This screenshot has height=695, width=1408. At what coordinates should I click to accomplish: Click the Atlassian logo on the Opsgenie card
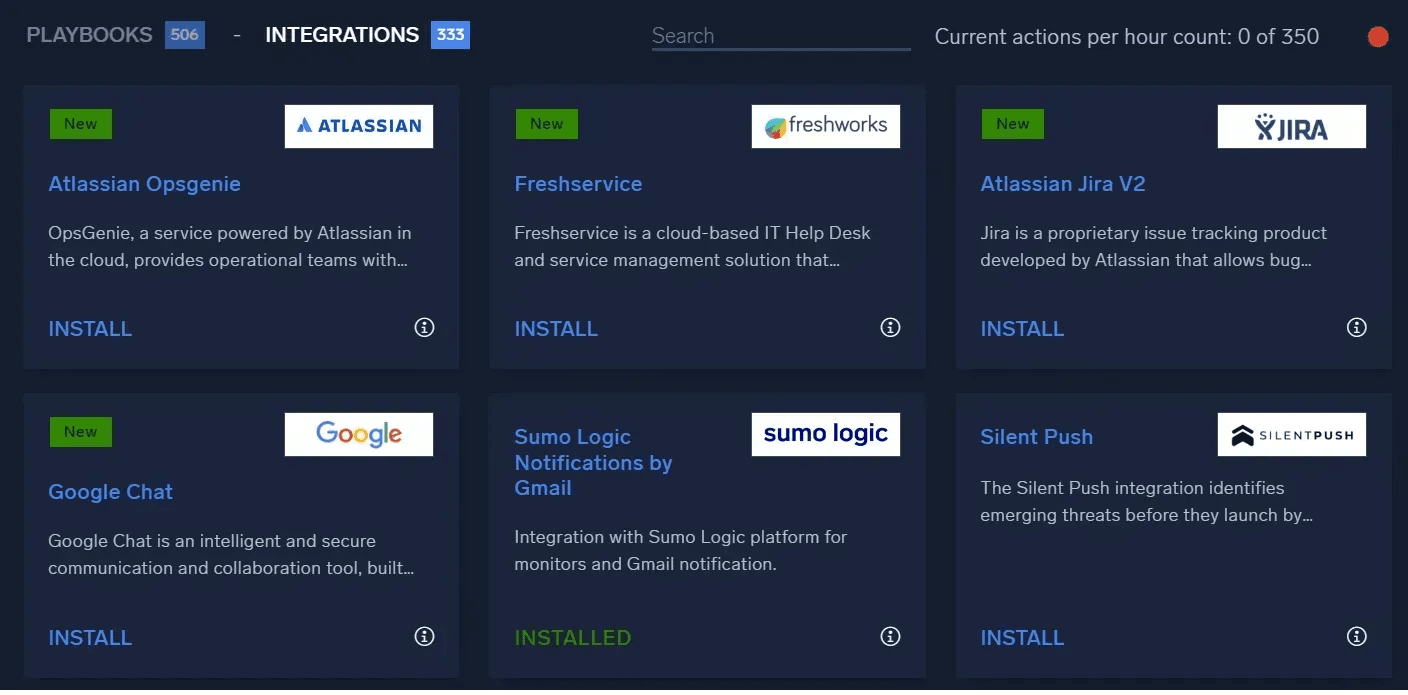358,126
